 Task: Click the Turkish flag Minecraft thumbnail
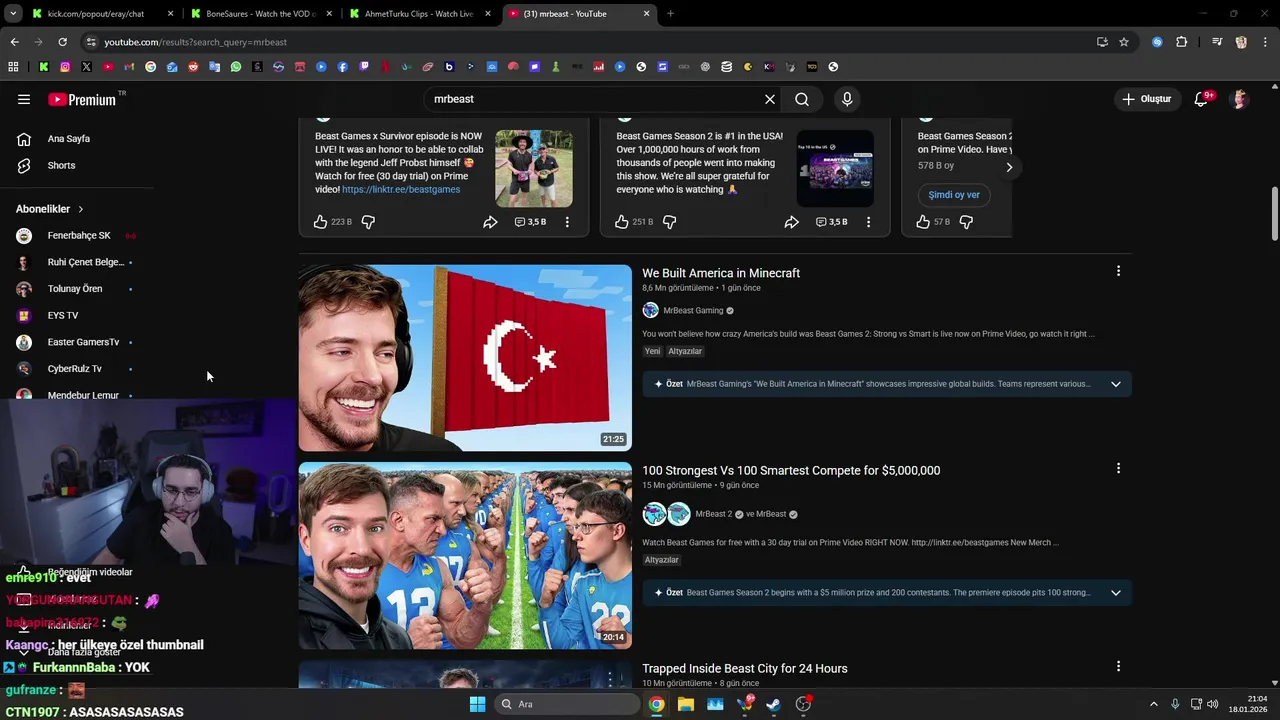click(x=465, y=358)
